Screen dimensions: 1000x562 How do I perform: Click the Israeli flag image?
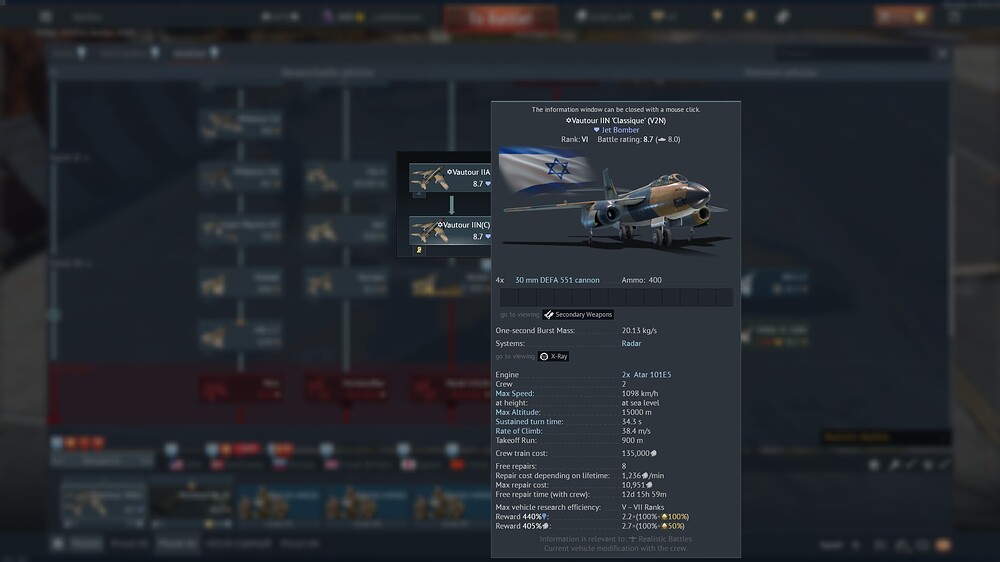tap(544, 169)
